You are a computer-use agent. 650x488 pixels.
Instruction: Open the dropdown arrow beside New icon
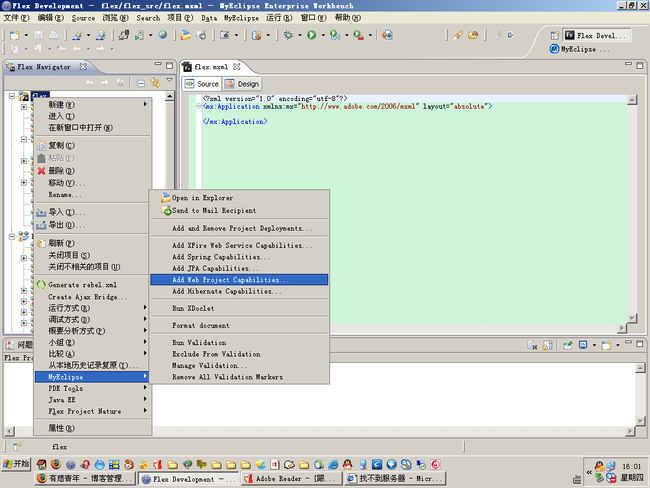pyautogui.click(x=26, y=35)
